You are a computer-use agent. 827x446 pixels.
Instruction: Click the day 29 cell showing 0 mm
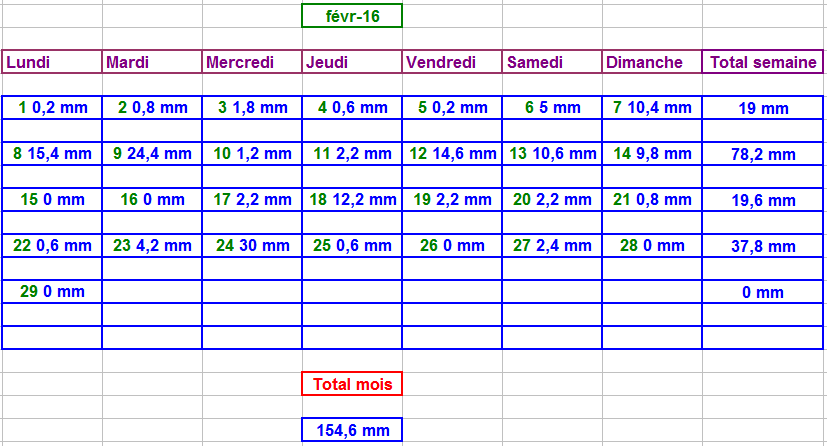point(52,292)
